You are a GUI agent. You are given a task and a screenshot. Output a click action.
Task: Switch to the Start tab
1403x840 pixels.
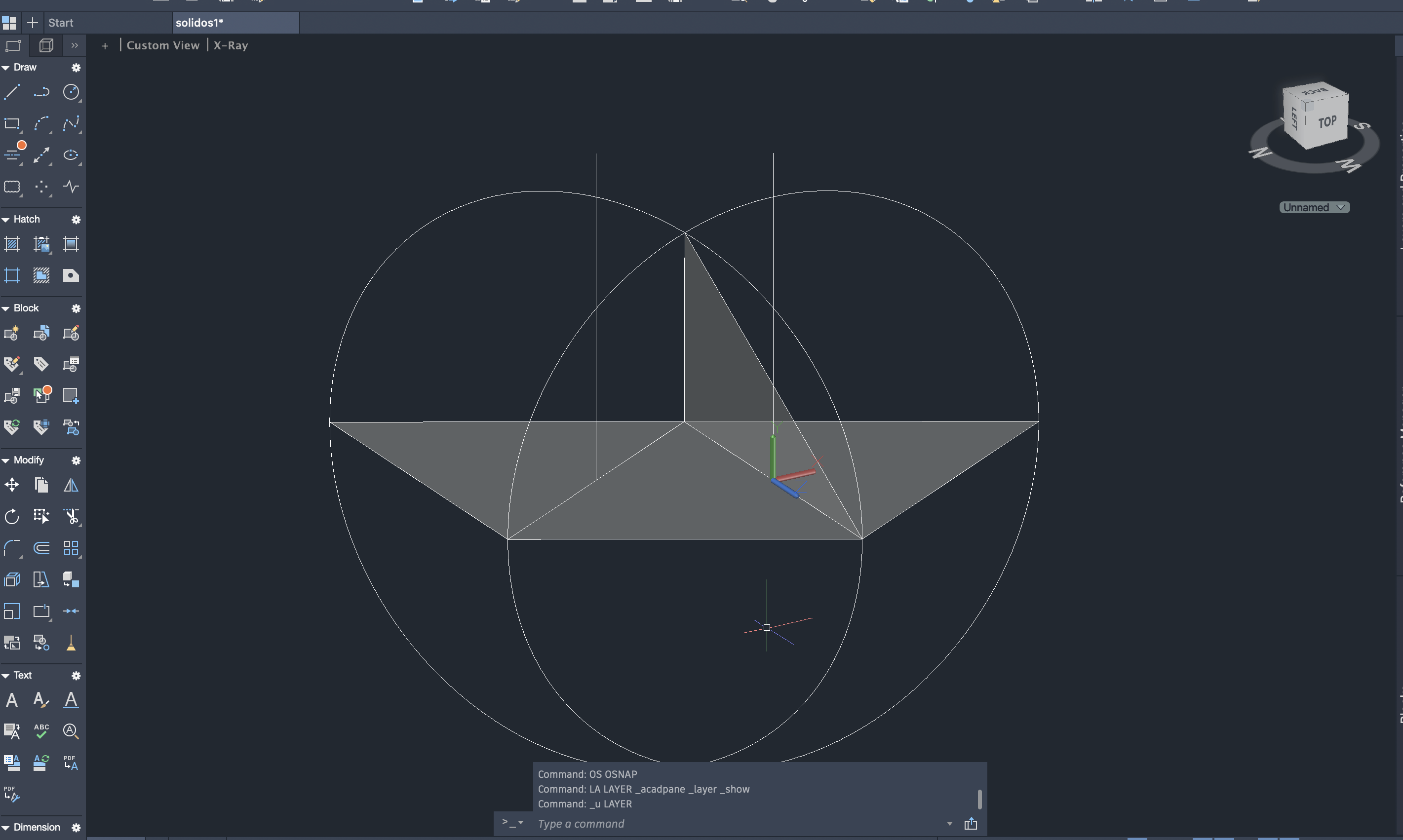[x=61, y=23]
